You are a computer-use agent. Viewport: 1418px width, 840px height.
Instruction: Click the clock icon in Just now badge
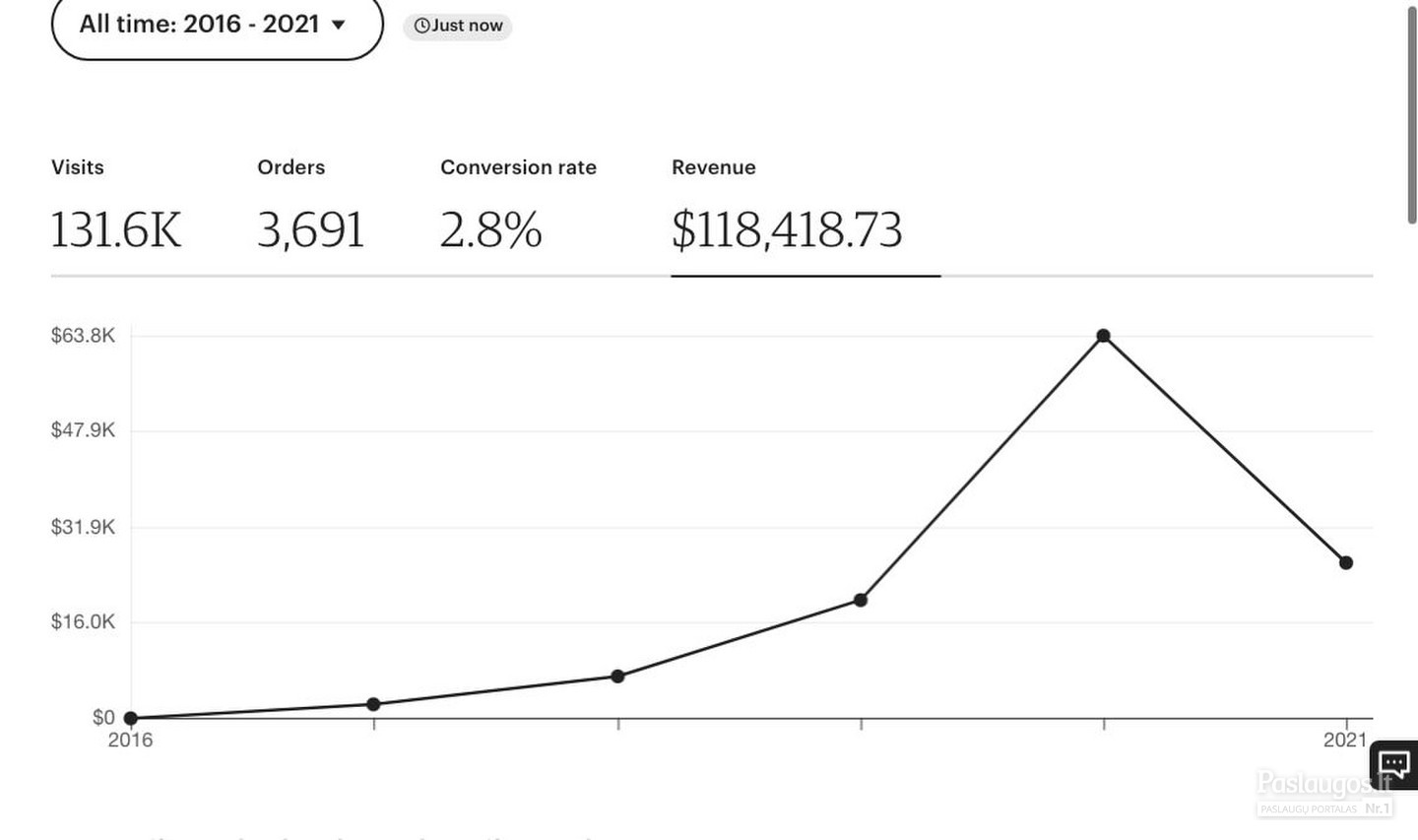pos(421,26)
